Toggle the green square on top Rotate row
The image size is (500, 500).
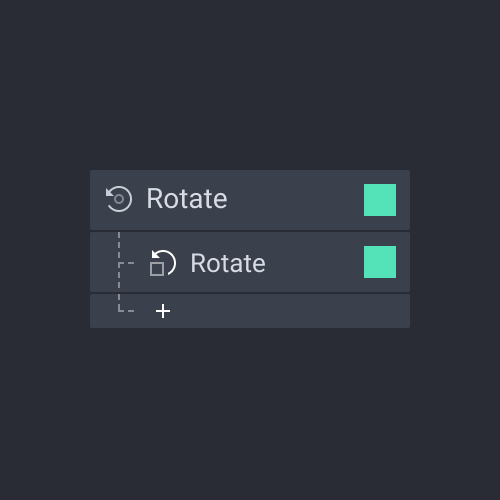[380, 200]
